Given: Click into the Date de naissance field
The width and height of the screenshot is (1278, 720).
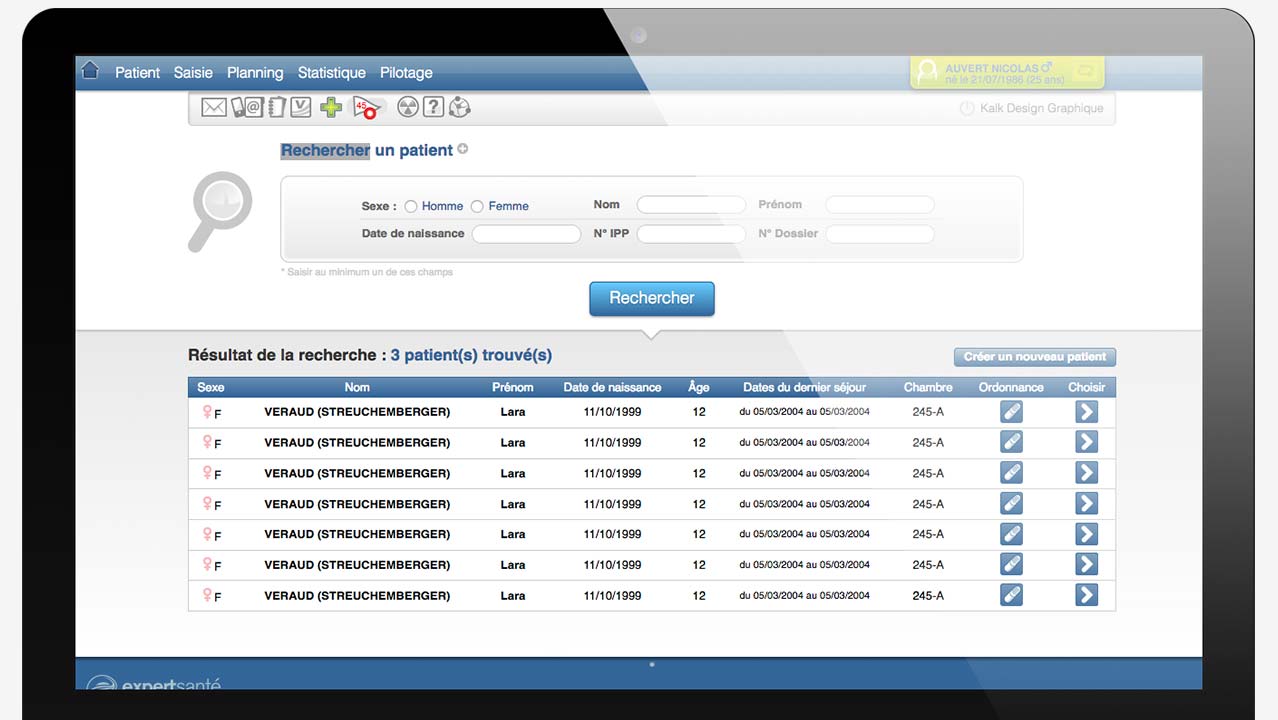Looking at the screenshot, I should pos(526,234).
